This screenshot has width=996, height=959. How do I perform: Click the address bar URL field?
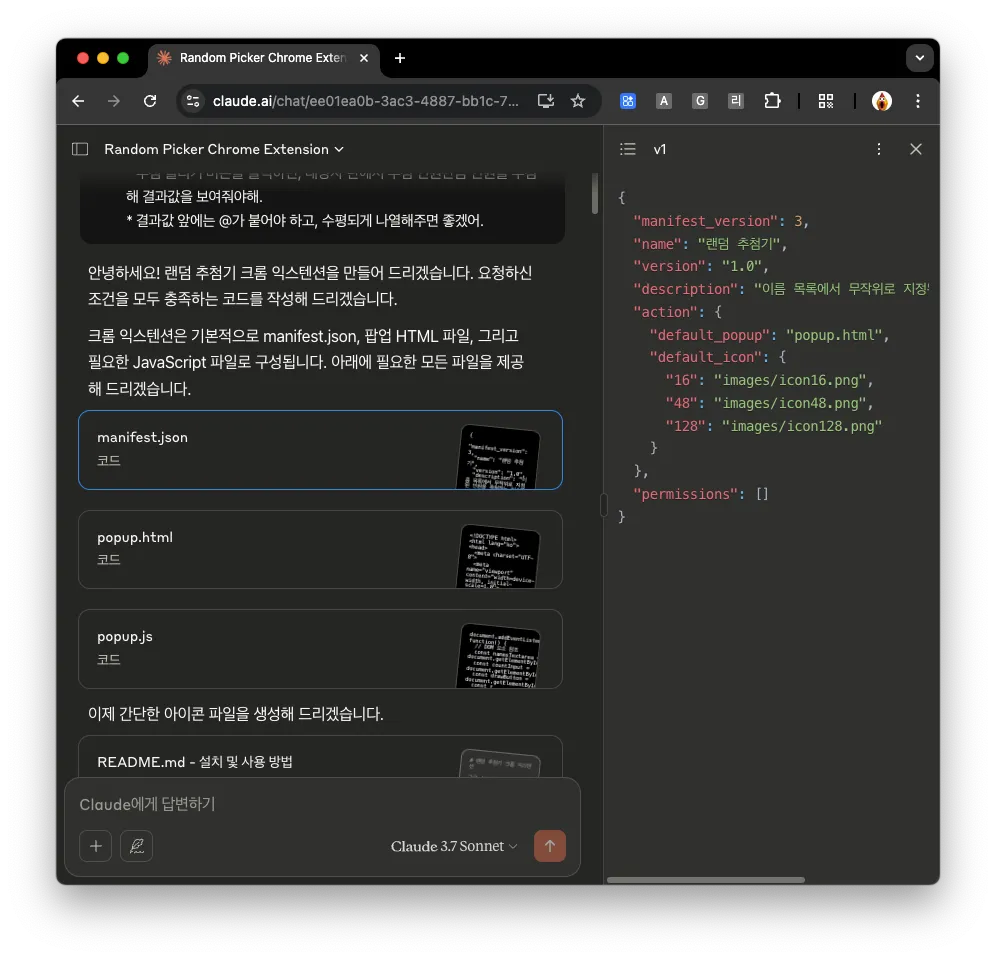pos(365,101)
